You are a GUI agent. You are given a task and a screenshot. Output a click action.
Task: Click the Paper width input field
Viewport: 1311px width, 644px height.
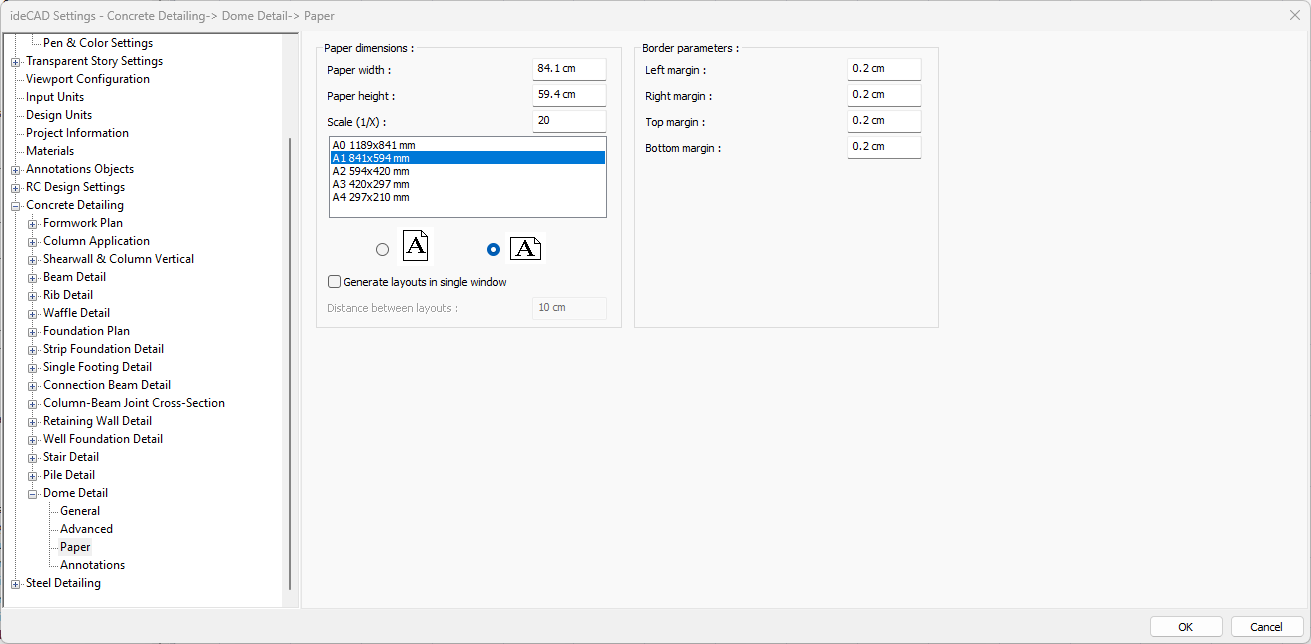coord(569,69)
